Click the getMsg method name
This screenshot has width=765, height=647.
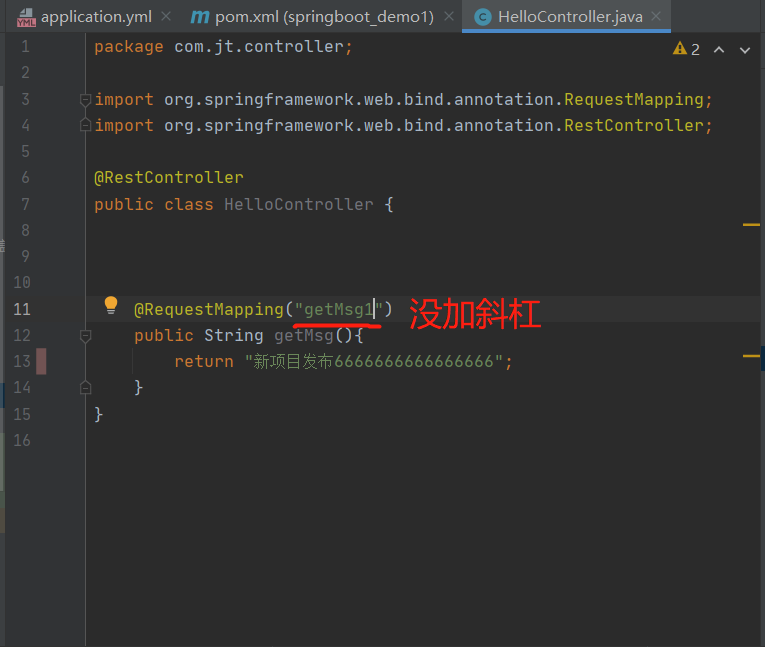click(x=303, y=336)
